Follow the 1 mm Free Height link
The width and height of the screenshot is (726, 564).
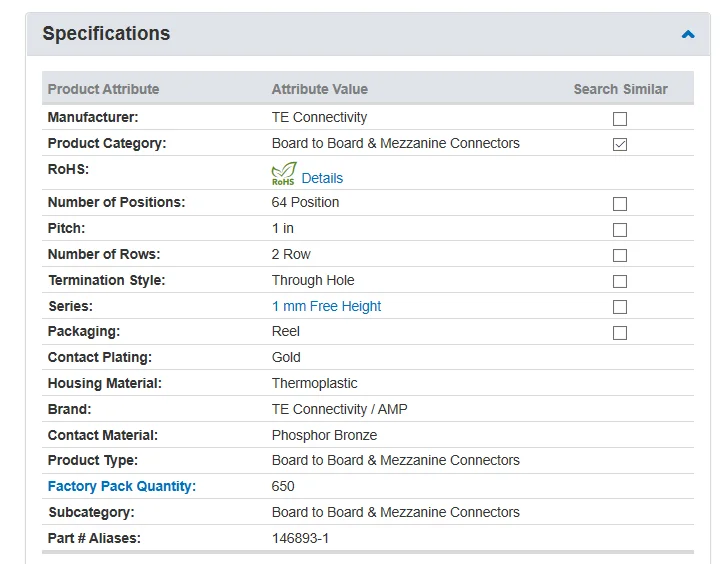point(326,306)
